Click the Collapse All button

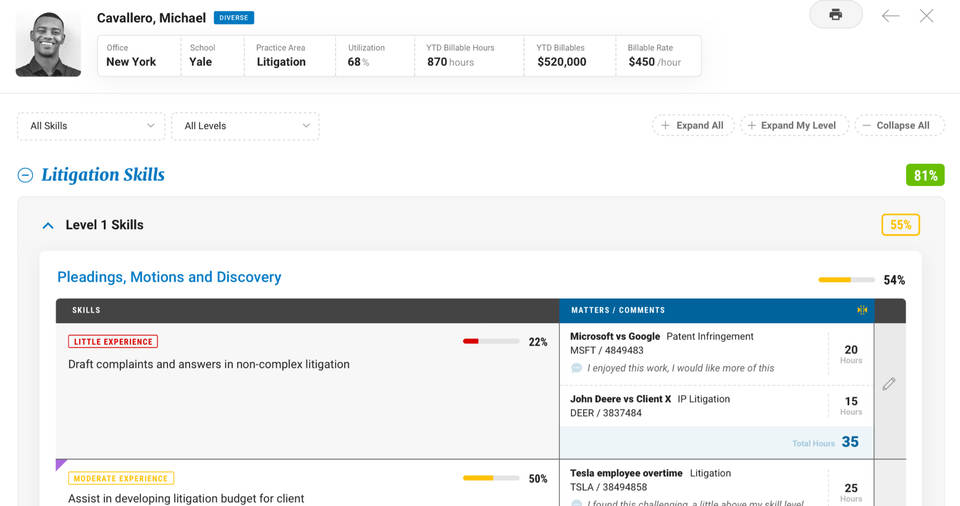click(899, 126)
